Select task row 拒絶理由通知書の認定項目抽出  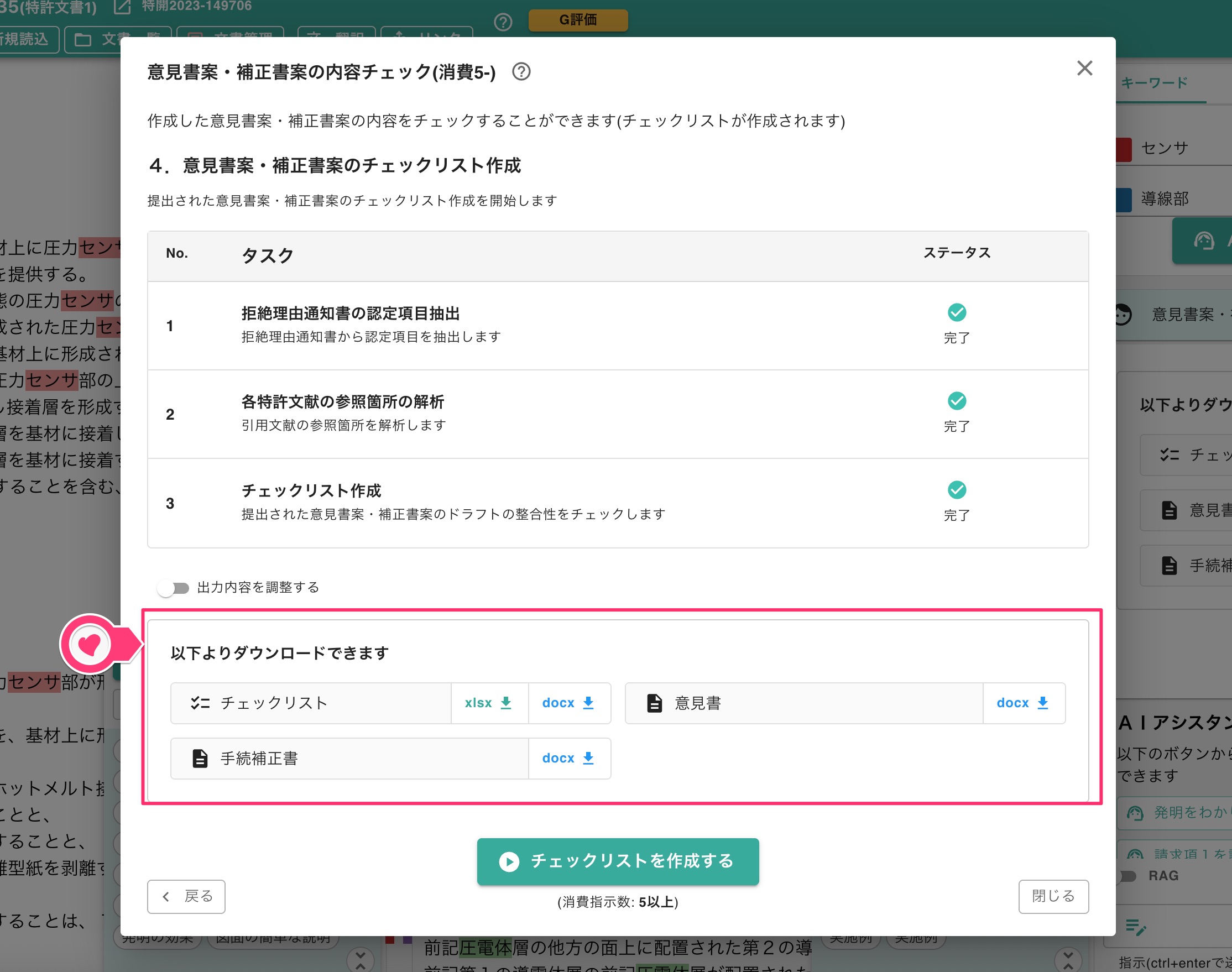coord(618,326)
